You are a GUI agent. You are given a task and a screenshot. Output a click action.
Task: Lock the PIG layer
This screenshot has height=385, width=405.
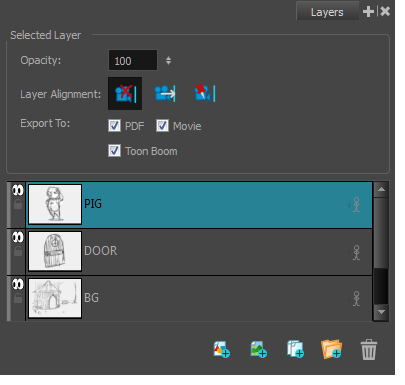click(x=18, y=204)
